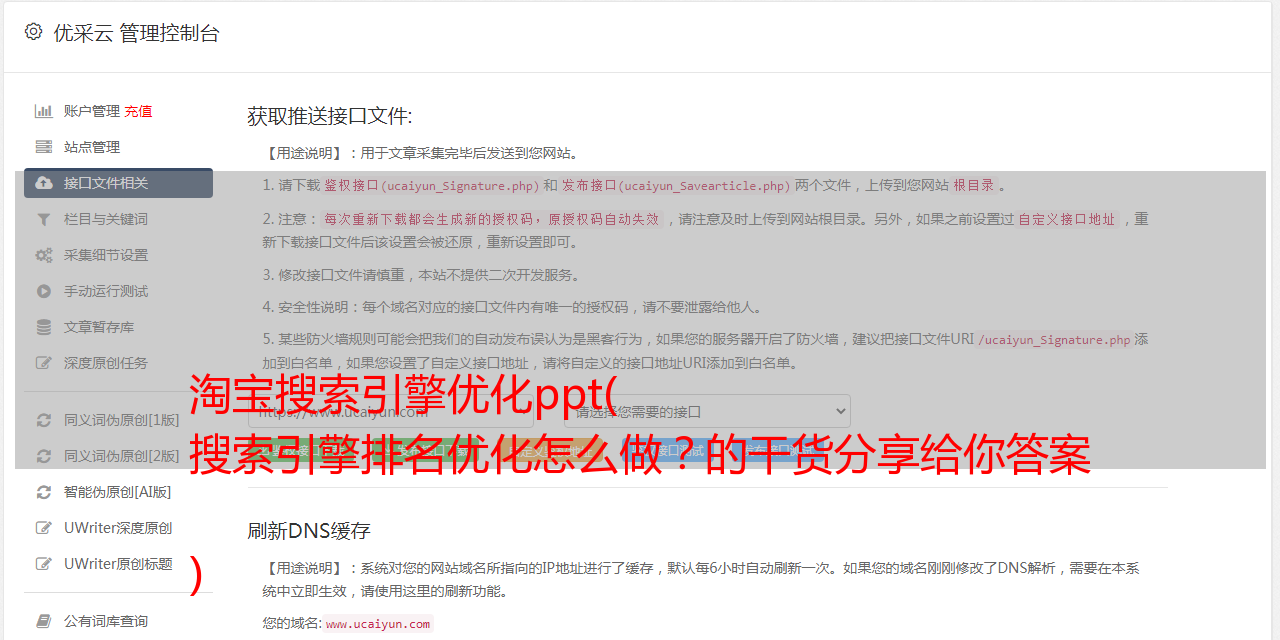Open the website URL selector dropdown

point(391,411)
